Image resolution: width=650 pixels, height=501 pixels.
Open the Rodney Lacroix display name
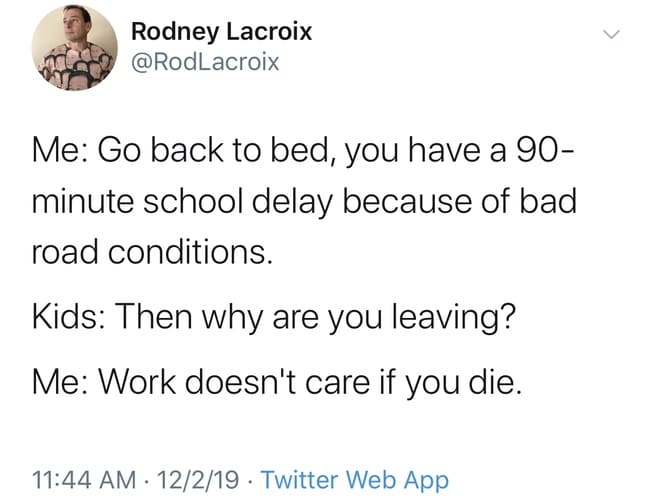[x=221, y=32]
